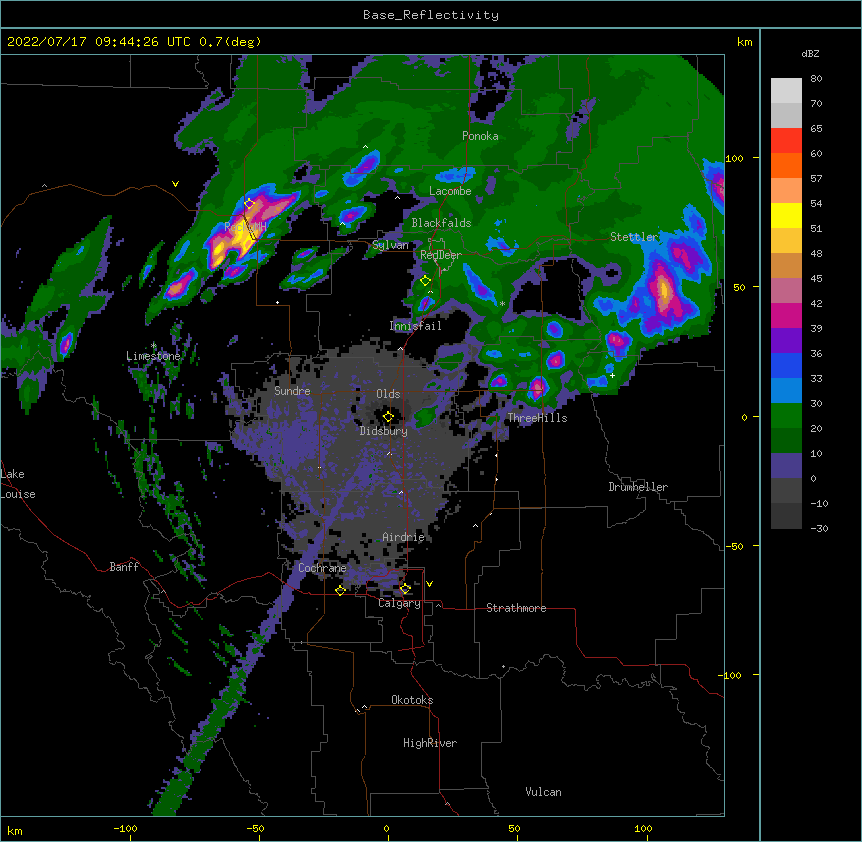This screenshot has width=862, height=842.
Task: Click the 45 value on dBZ scale
Action: tap(816, 278)
